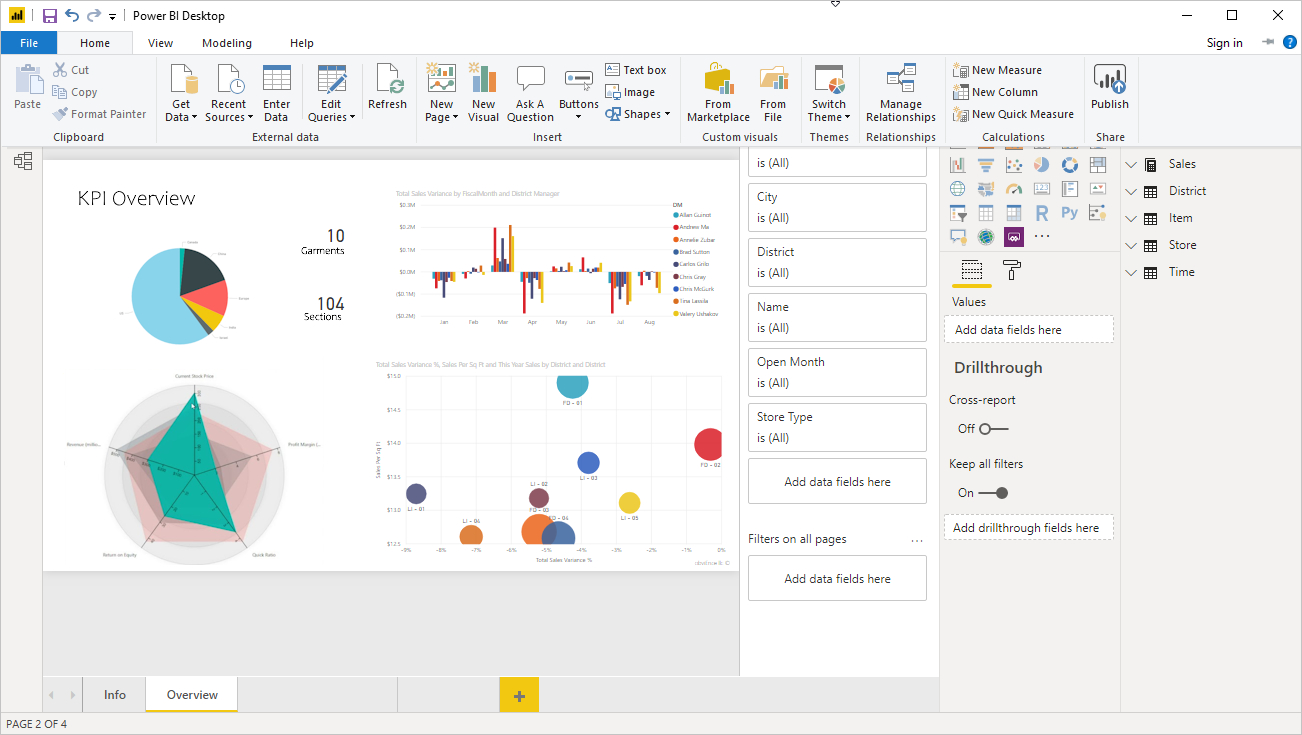This screenshot has height=735, width=1302.
Task: Turn on the Cross-report toggle
Action: [993, 429]
